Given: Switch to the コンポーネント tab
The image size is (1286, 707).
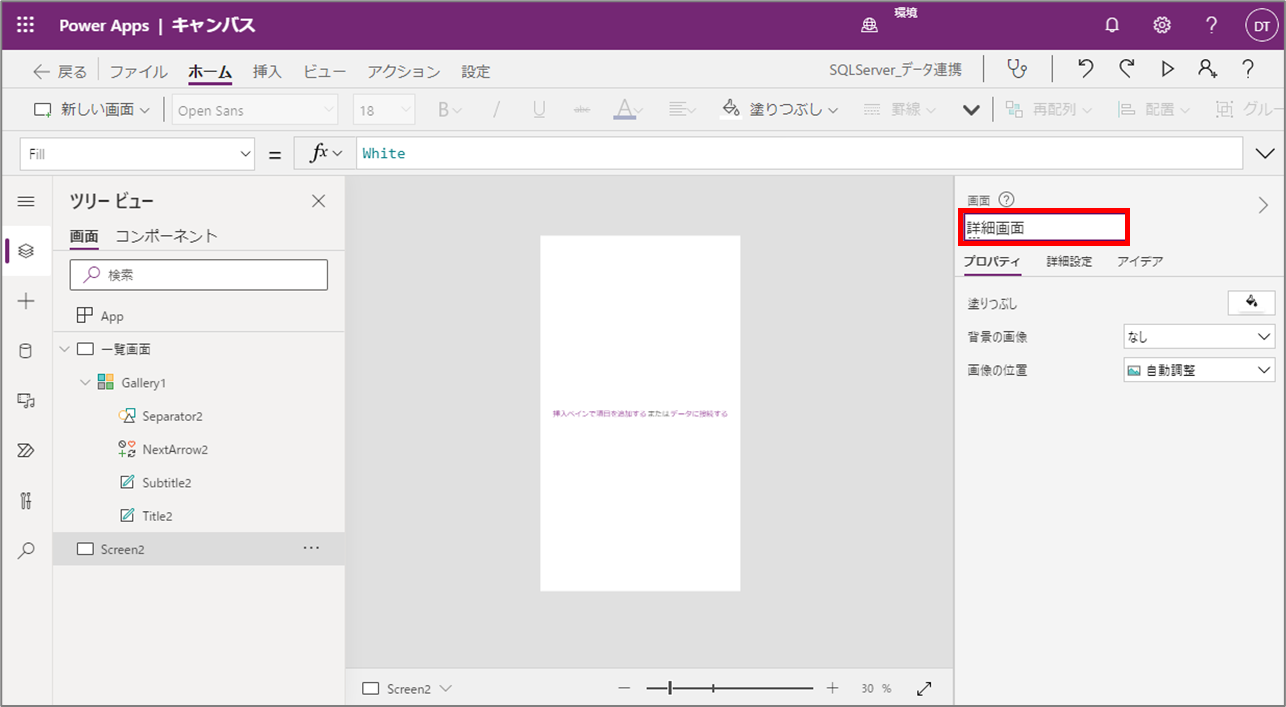Looking at the screenshot, I should click(x=166, y=236).
